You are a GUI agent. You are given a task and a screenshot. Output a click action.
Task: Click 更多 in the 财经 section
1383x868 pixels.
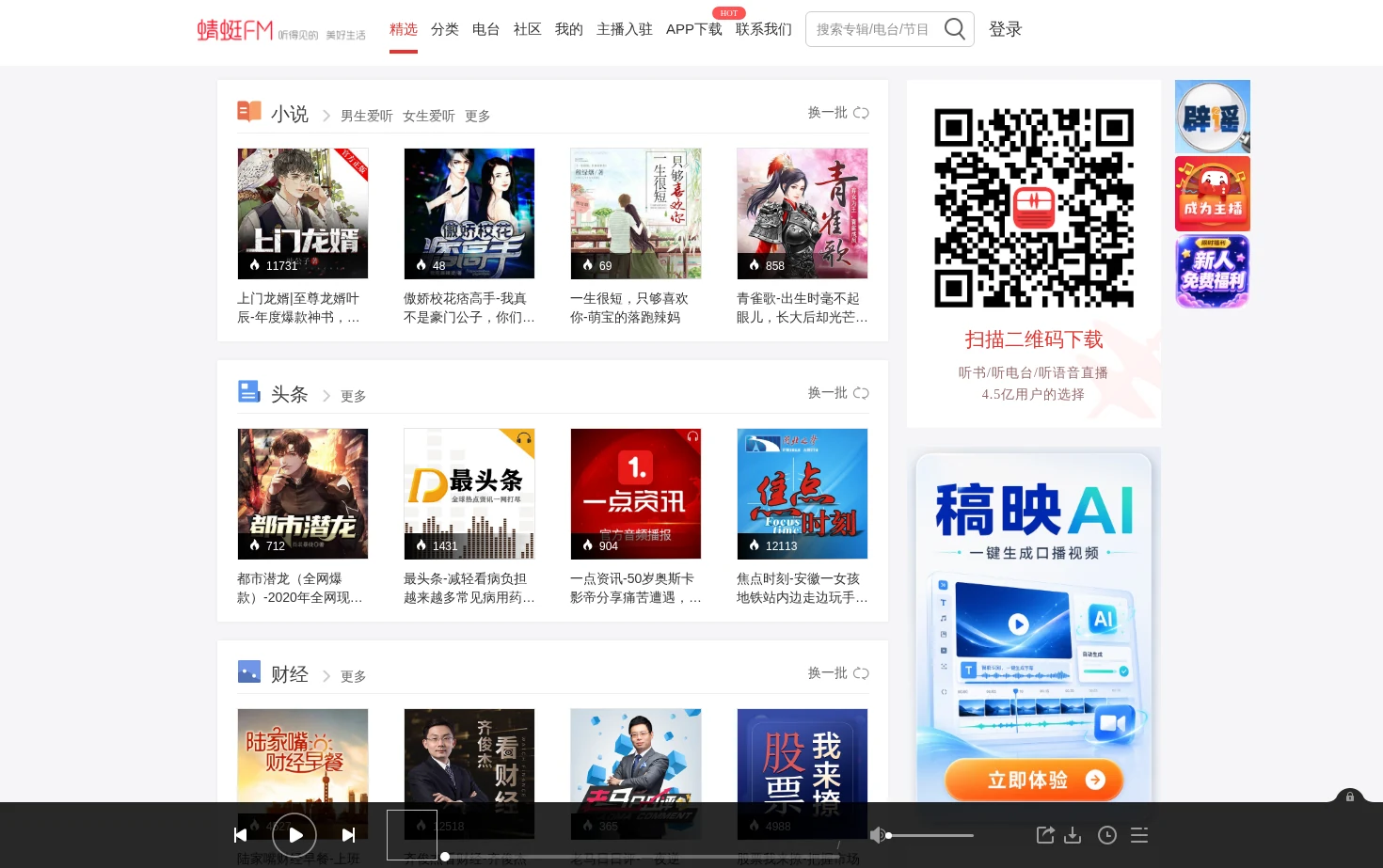click(x=354, y=676)
